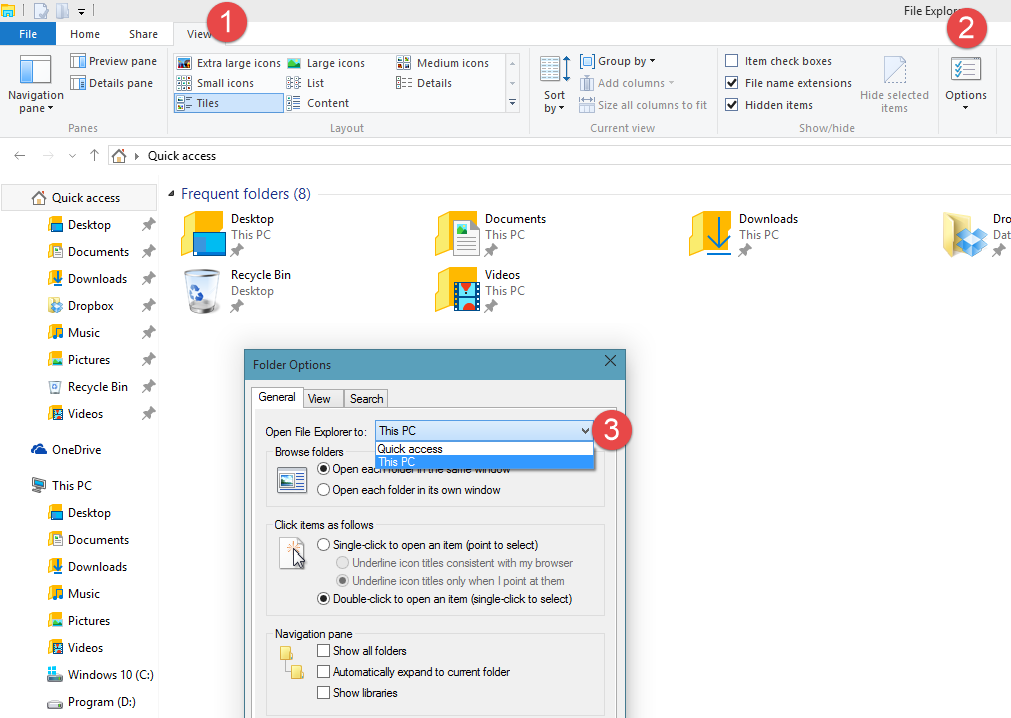Choose Medium icons layout
This screenshot has height=718, width=1011.
[x=442, y=63]
